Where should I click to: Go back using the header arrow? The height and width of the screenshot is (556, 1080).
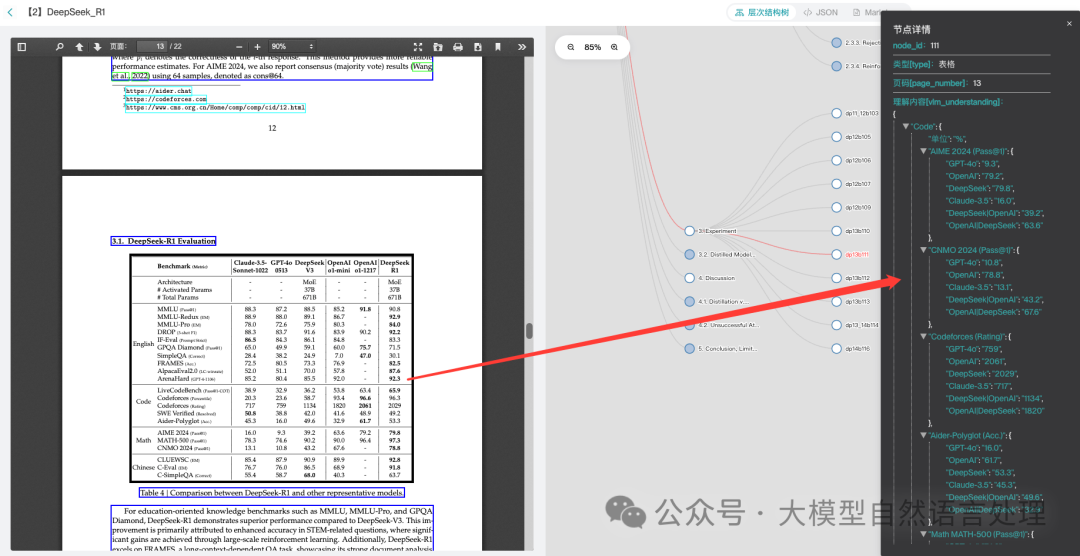pos(10,12)
